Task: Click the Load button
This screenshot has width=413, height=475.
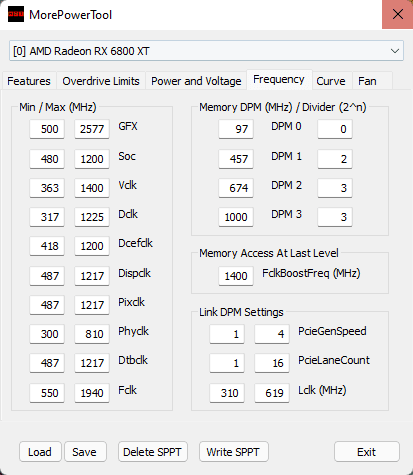Action: point(40,452)
